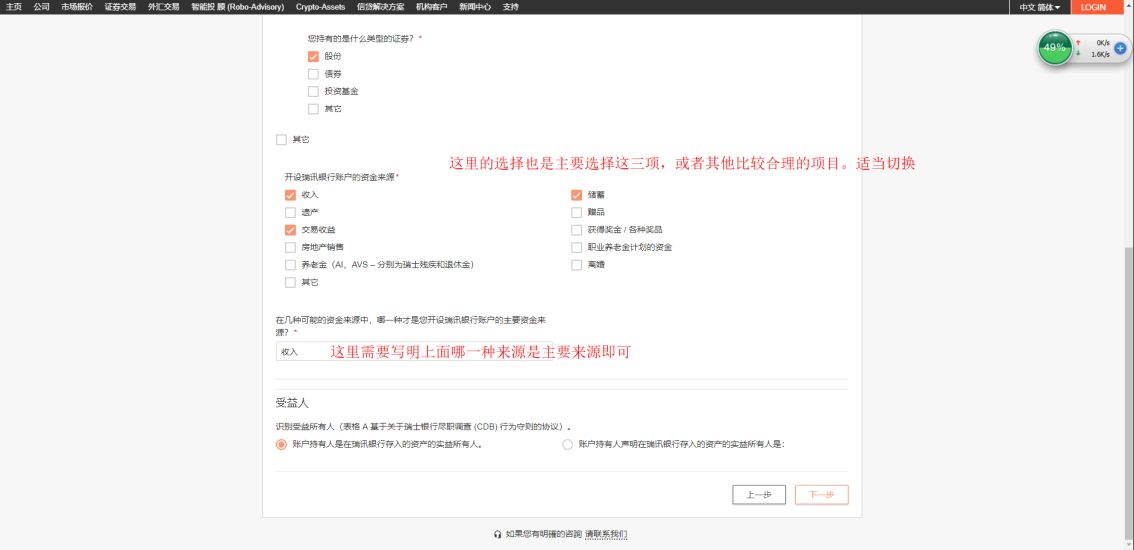Click the main funding source input field
This screenshot has width=1134, height=550.
pyautogui.click(x=302, y=352)
